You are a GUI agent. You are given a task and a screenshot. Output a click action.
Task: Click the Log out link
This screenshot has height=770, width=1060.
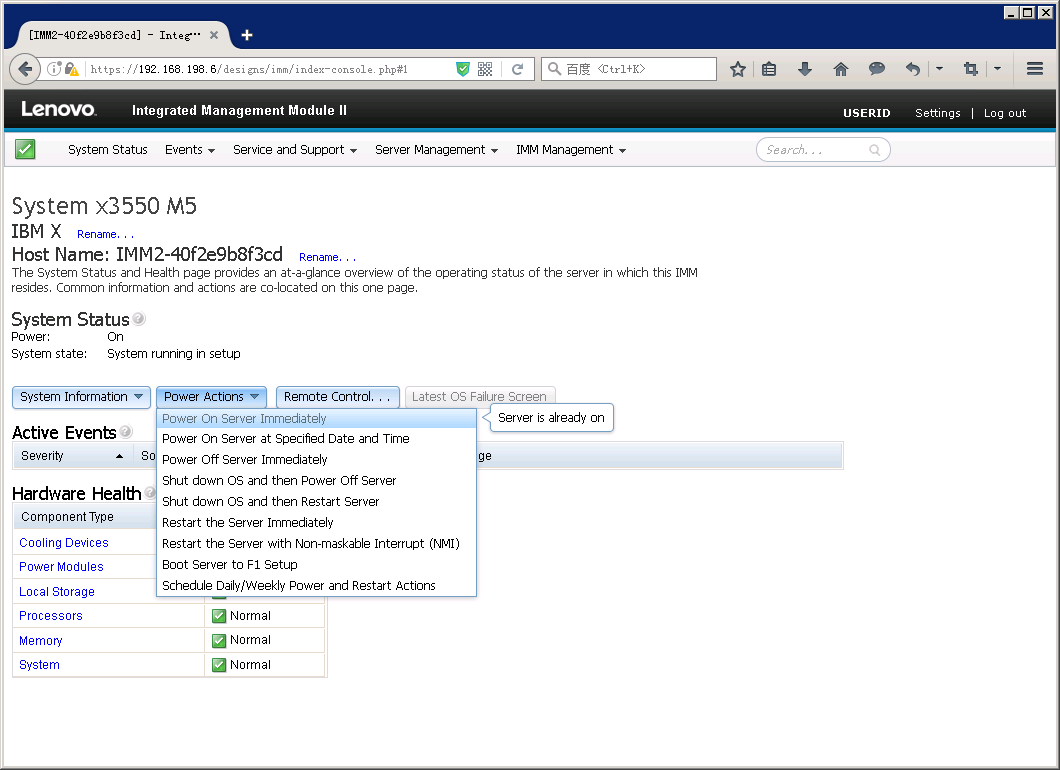[x=1004, y=113]
